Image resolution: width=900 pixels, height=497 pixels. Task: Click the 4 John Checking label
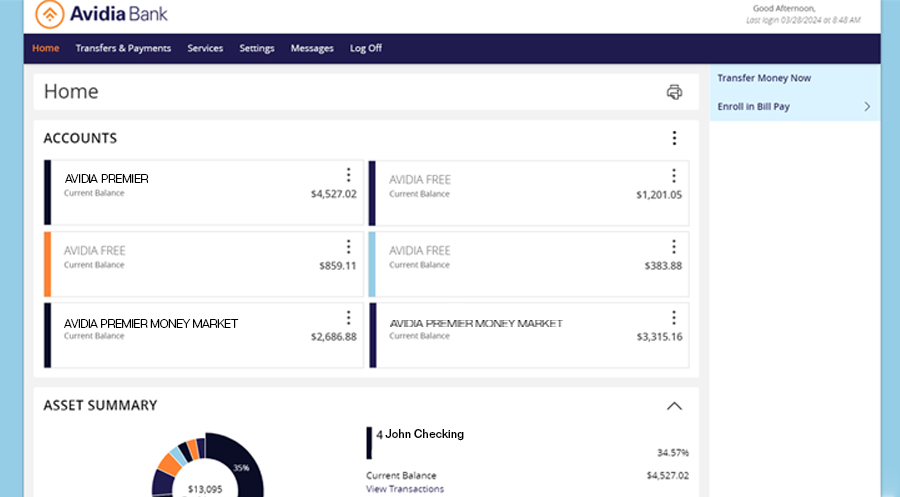point(420,434)
